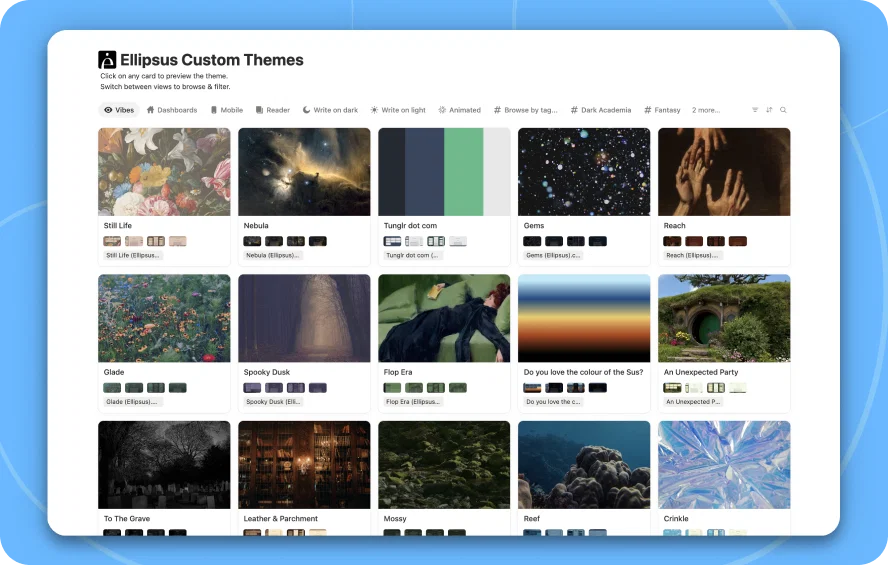Open the Mossy cover image
The image size is (888, 565).
pos(444,465)
